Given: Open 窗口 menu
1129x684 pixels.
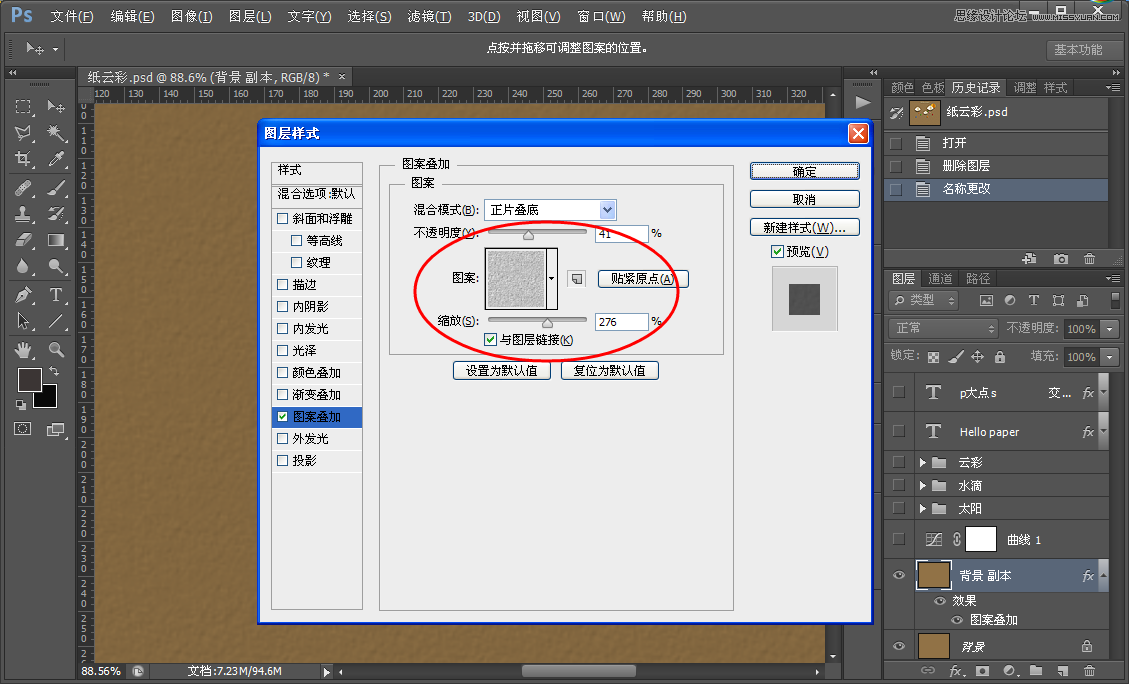Looking at the screenshot, I should [601, 16].
